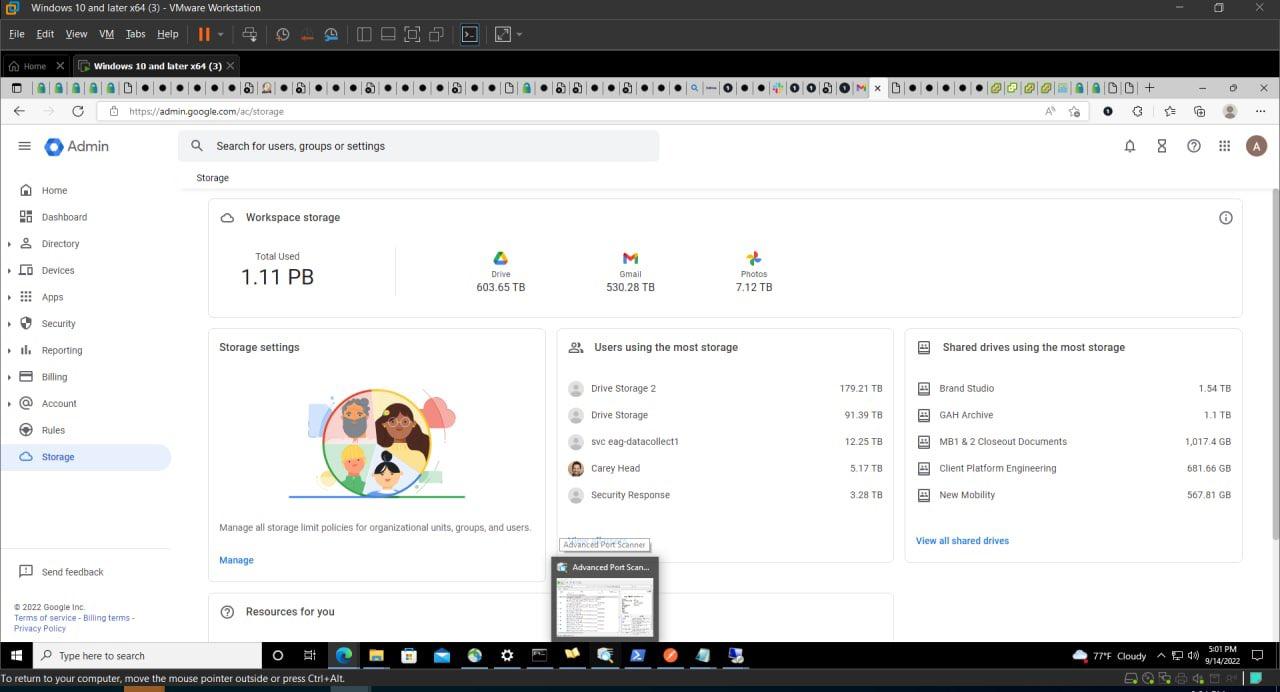Toggle the VMware library sidebar

(x=364, y=34)
